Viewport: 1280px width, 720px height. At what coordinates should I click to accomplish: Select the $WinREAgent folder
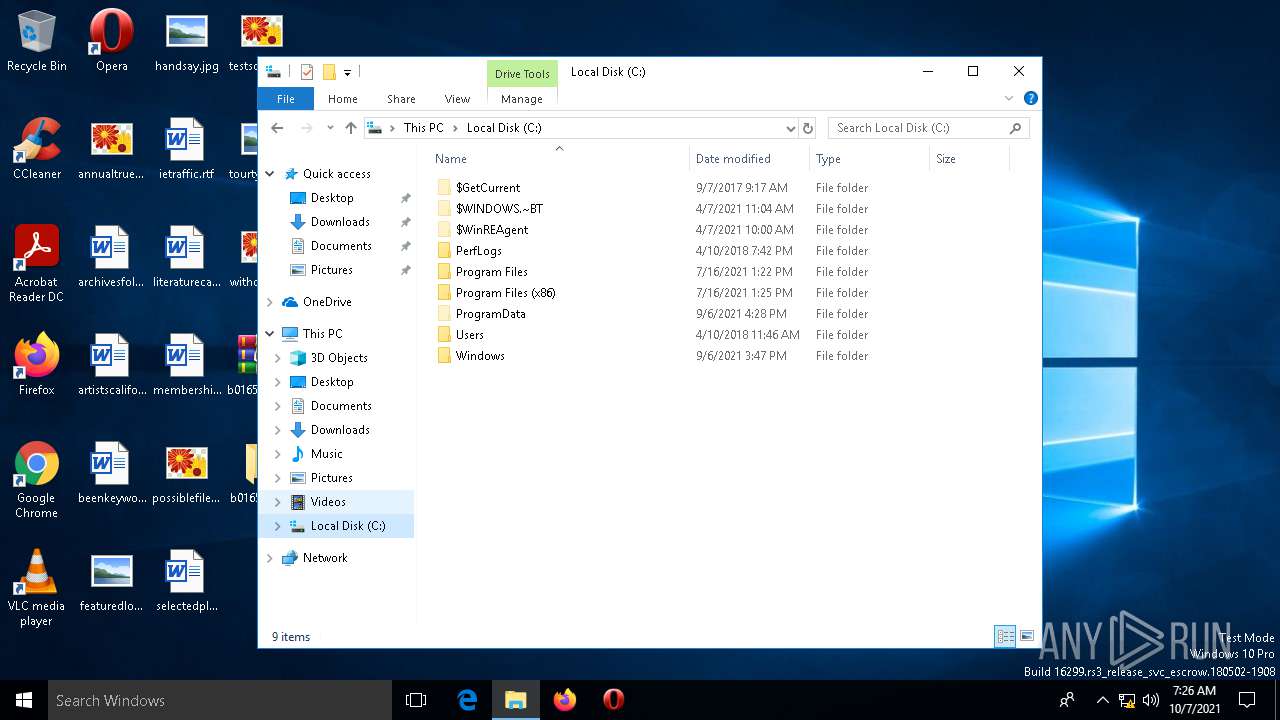(492, 230)
